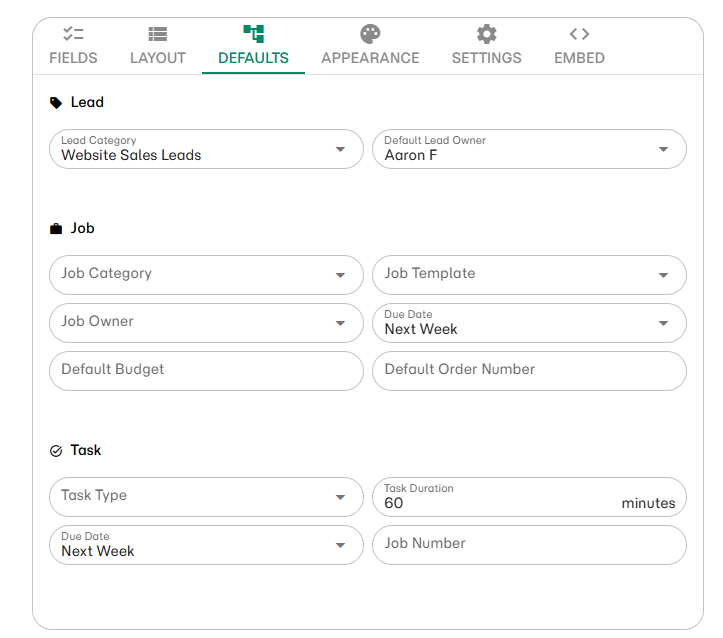
Task: Expand the Job Template dropdown
Action: point(529,275)
